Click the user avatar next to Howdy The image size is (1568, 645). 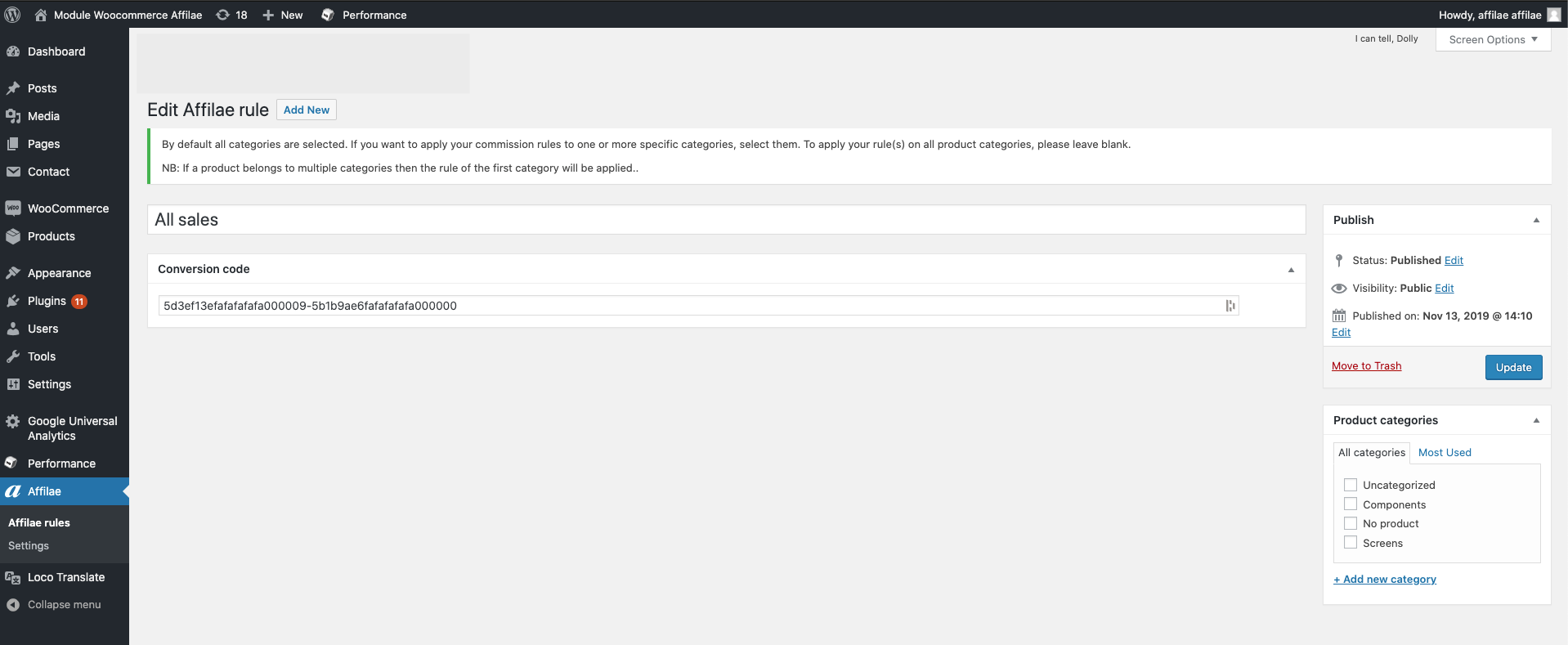tap(1553, 15)
